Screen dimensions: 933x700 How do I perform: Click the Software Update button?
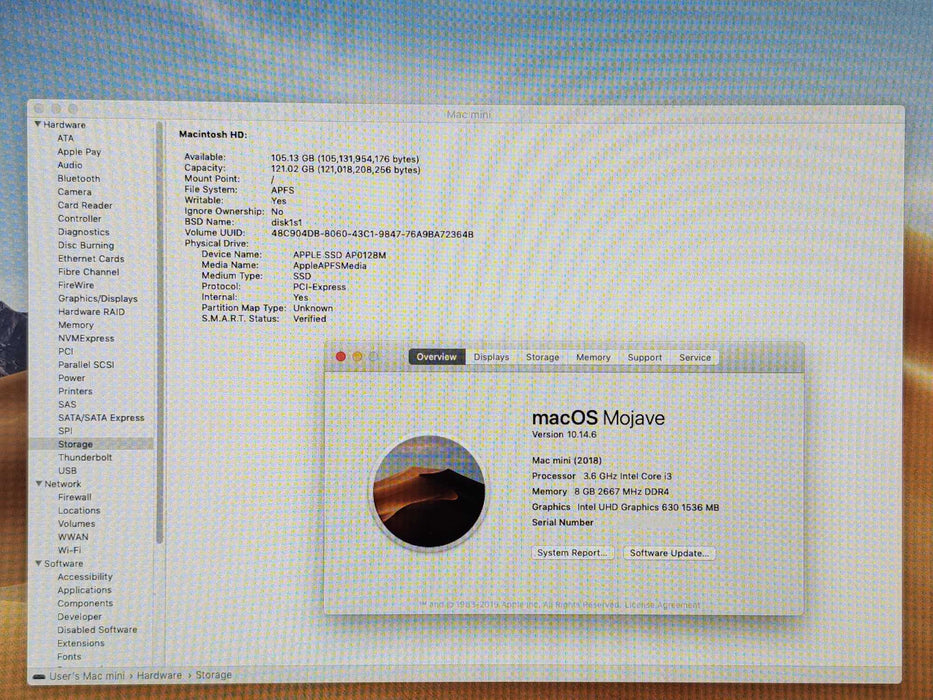[668, 552]
